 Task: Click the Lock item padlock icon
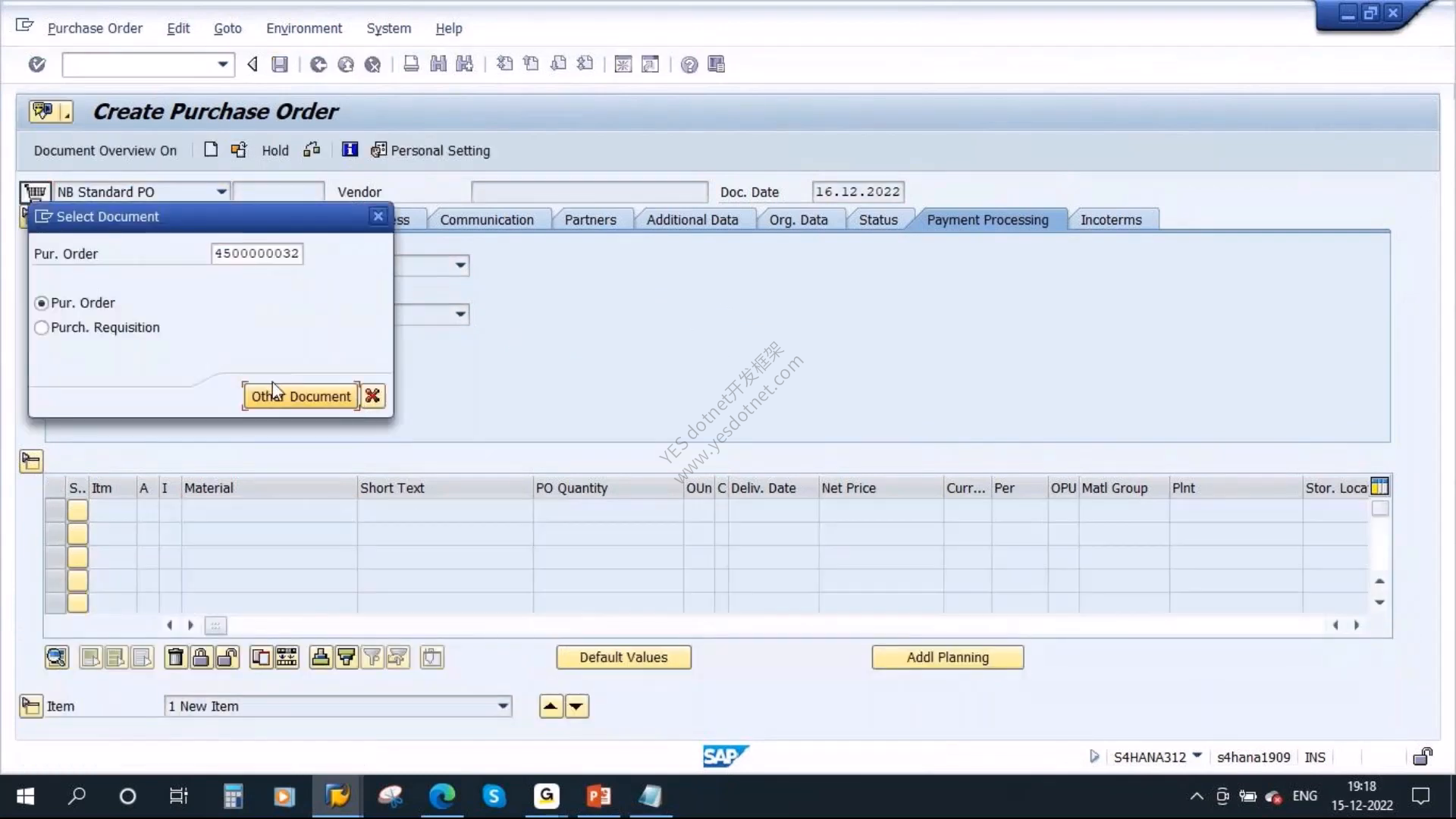201,657
